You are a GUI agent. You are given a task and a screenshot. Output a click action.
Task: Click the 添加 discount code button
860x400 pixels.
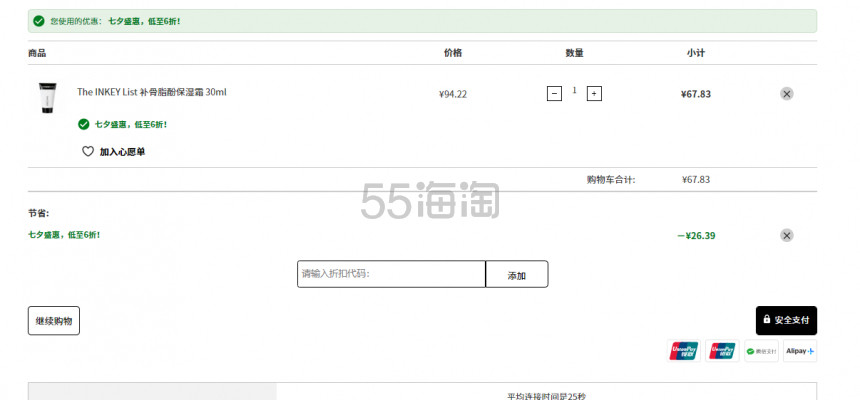pos(517,274)
